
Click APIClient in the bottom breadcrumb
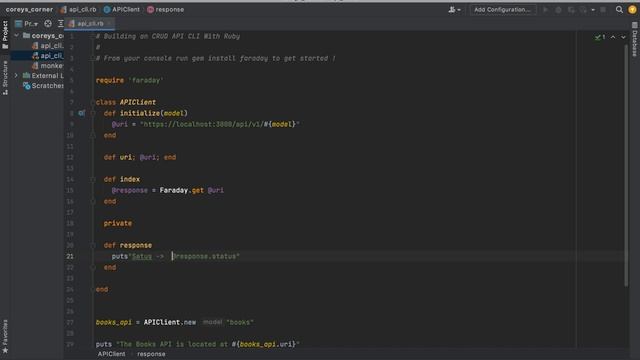[x=111, y=354]
